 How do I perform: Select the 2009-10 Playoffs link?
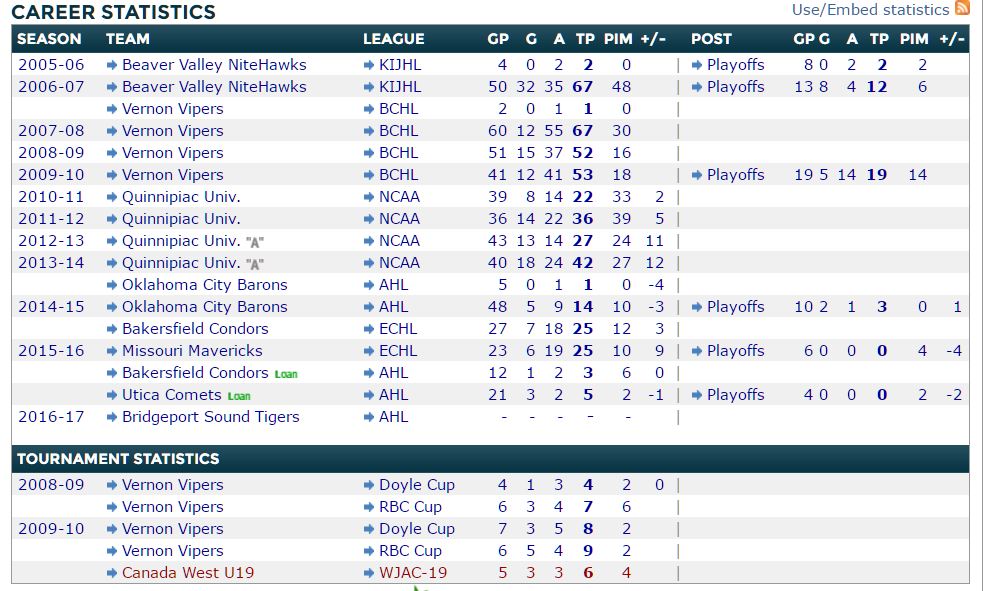pyautogui.click(x=735, y=175)
